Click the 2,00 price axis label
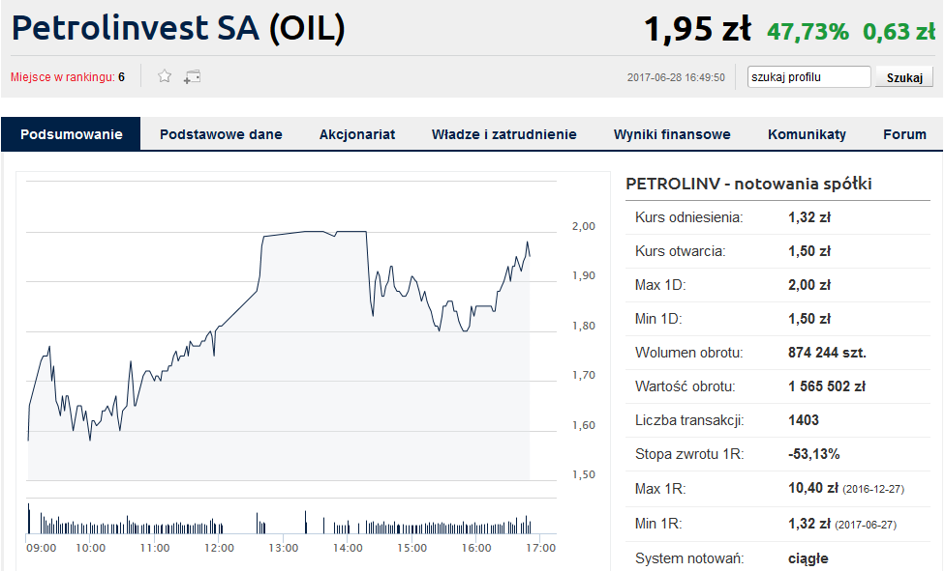Screen dimensions: 945x571 pyautogui.click(x=583, y=226)
